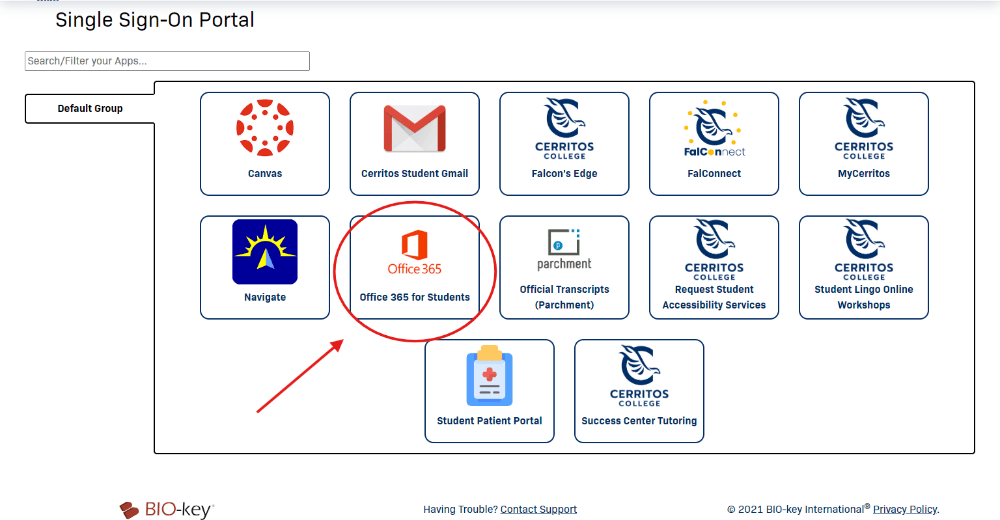Open Request Student Accessibility Services logo

pyautogui.click(x=714, y=249)
